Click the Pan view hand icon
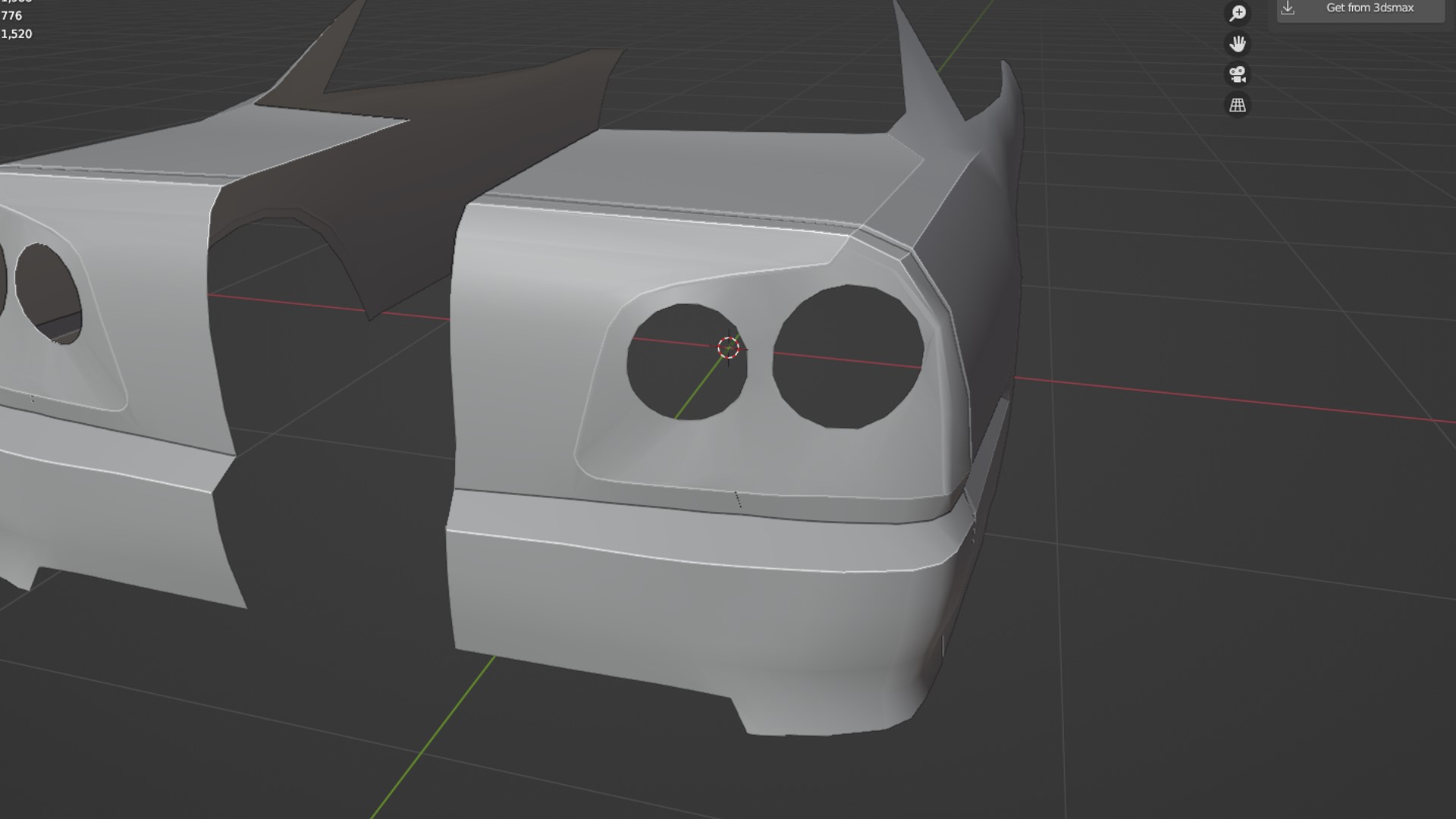The width and height of the screenshot is (1456, 819). pos(1238,44)
